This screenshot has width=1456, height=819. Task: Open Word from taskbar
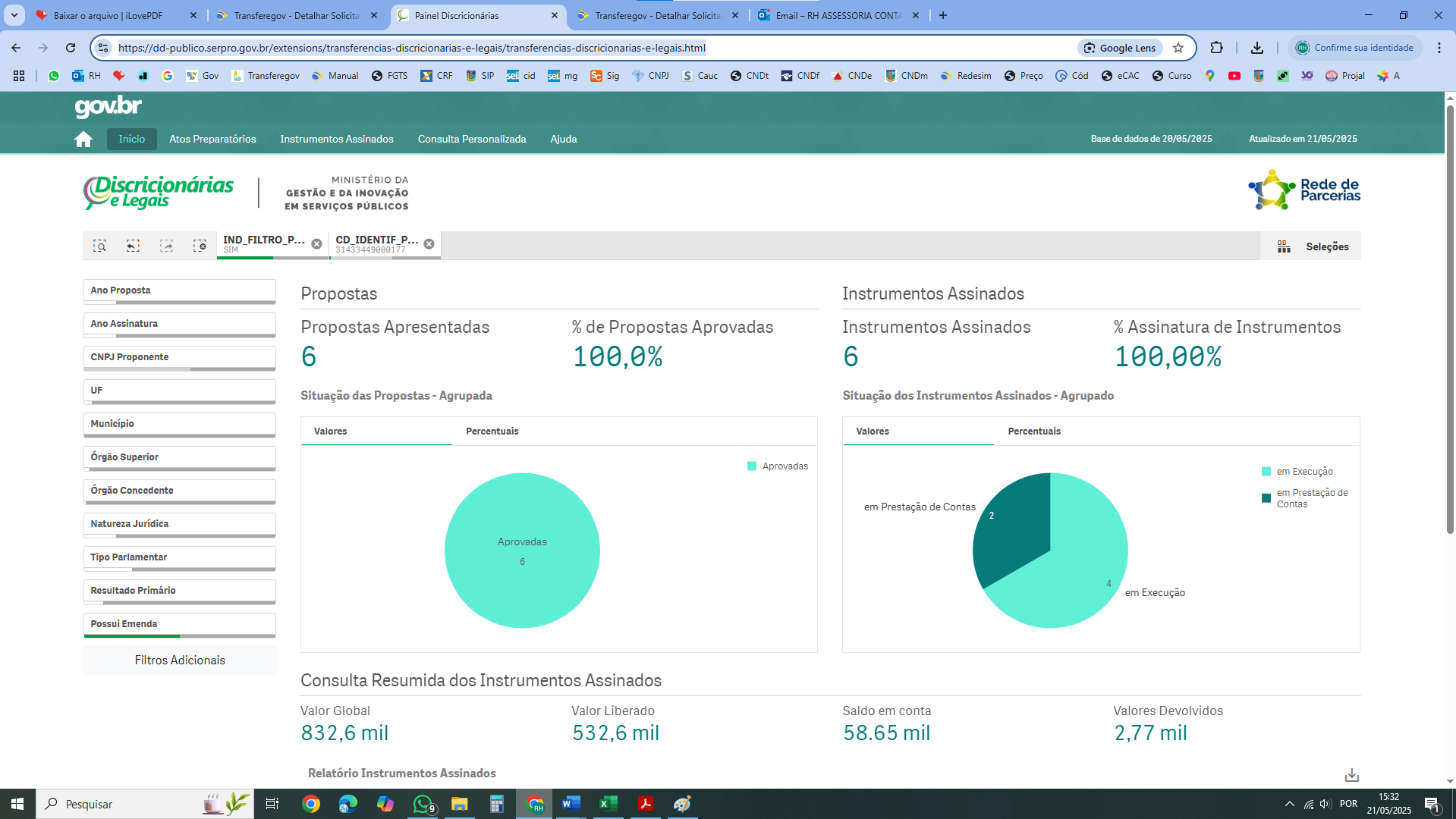pos(571,804)
